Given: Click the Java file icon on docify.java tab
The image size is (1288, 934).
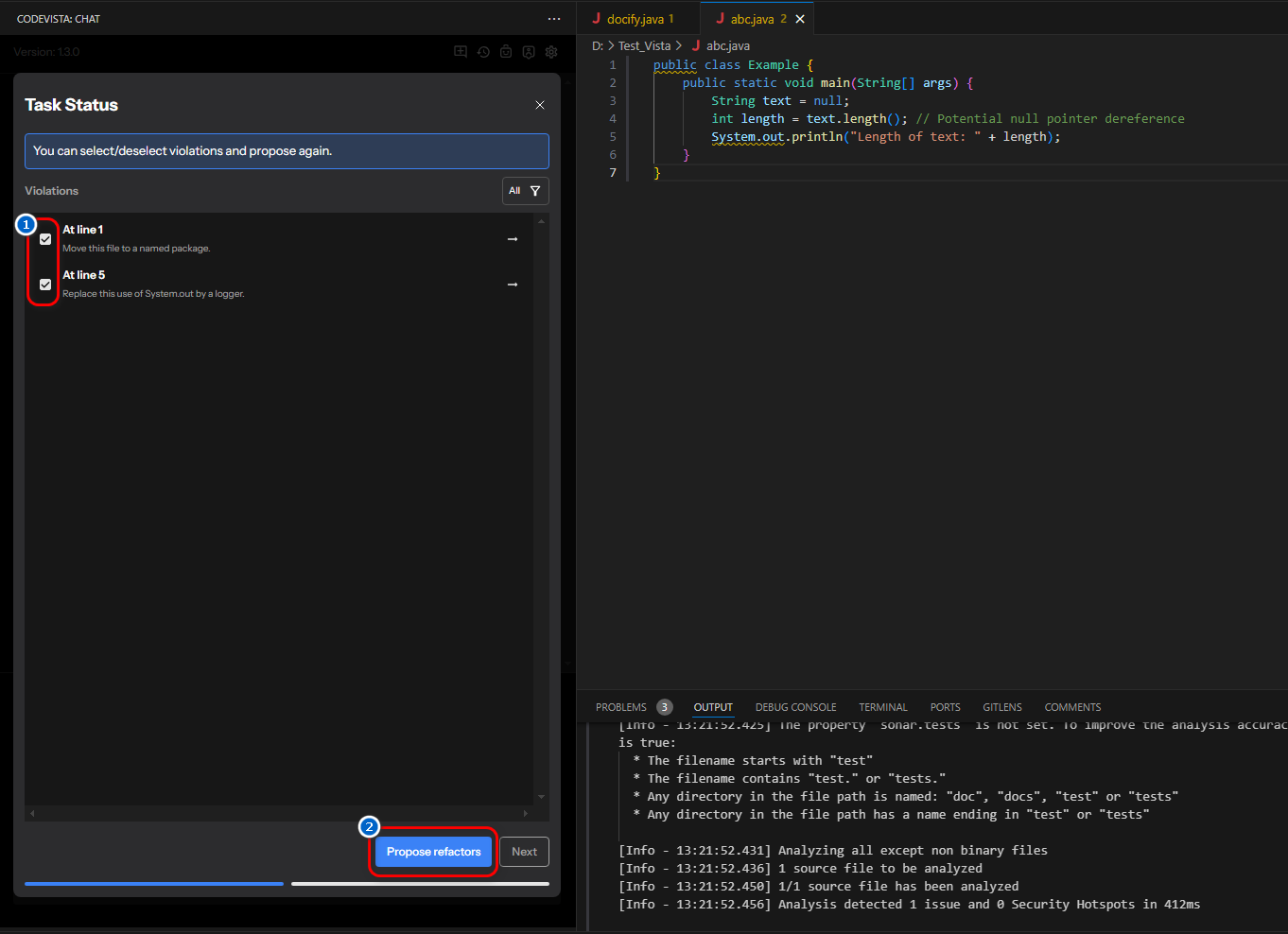Looking at the screenshot, I should (597, 19).
